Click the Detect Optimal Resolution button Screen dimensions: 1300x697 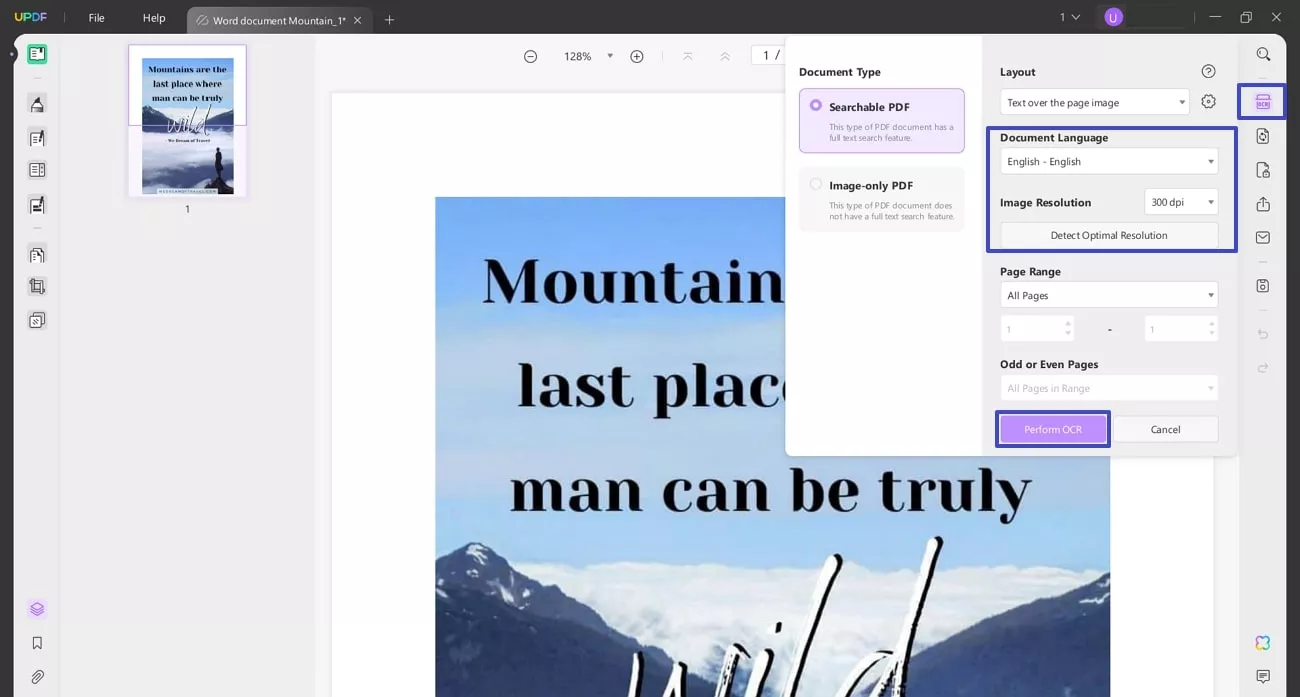tap(1109, 235)
